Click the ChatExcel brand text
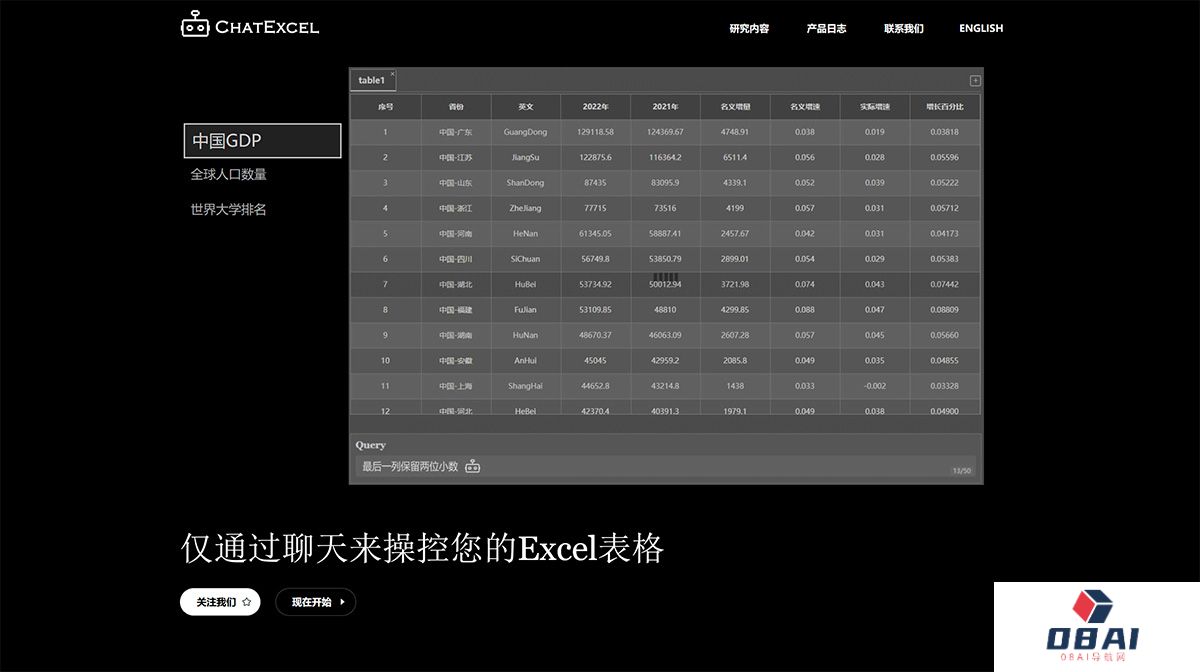 coord(267,27)
